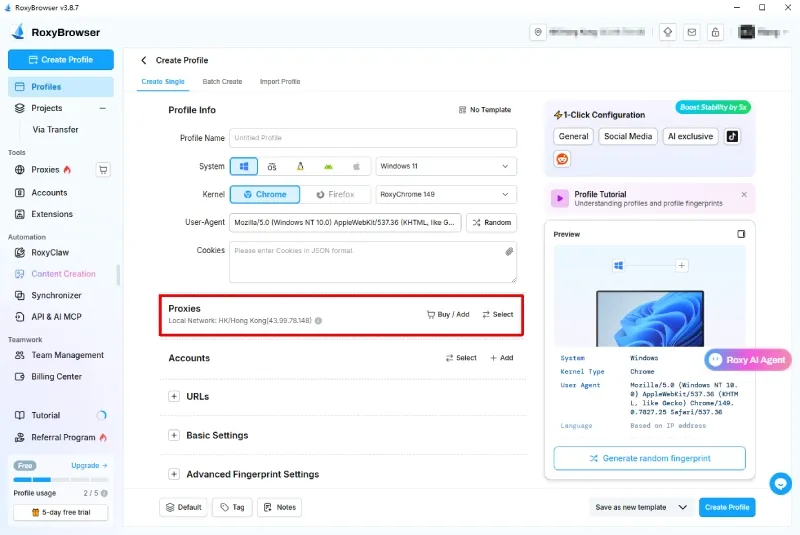Open the Projects sidebar item
Viewport: 800px width, 535px height.
tap(46, 108)
